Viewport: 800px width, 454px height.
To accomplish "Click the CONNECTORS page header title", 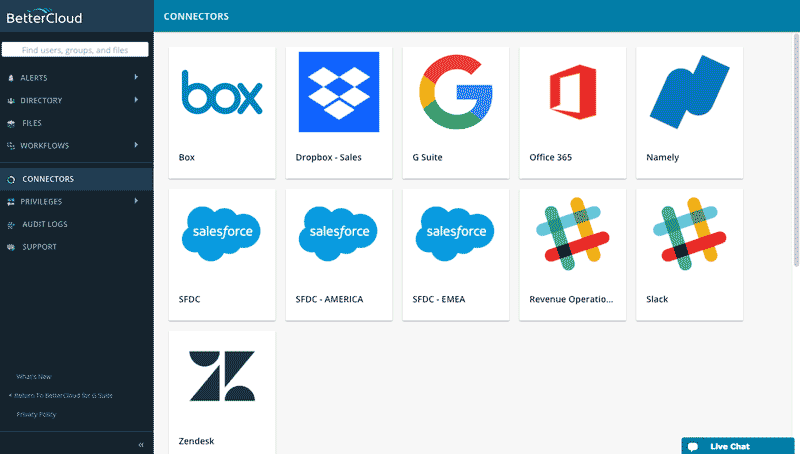I will pos(196,16).
